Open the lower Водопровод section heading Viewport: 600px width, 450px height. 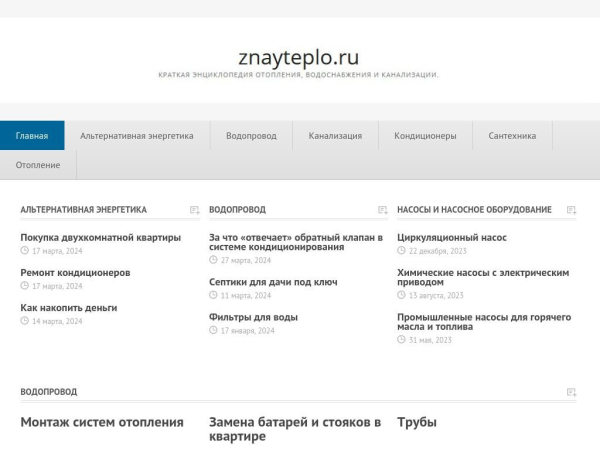[49, 392]
